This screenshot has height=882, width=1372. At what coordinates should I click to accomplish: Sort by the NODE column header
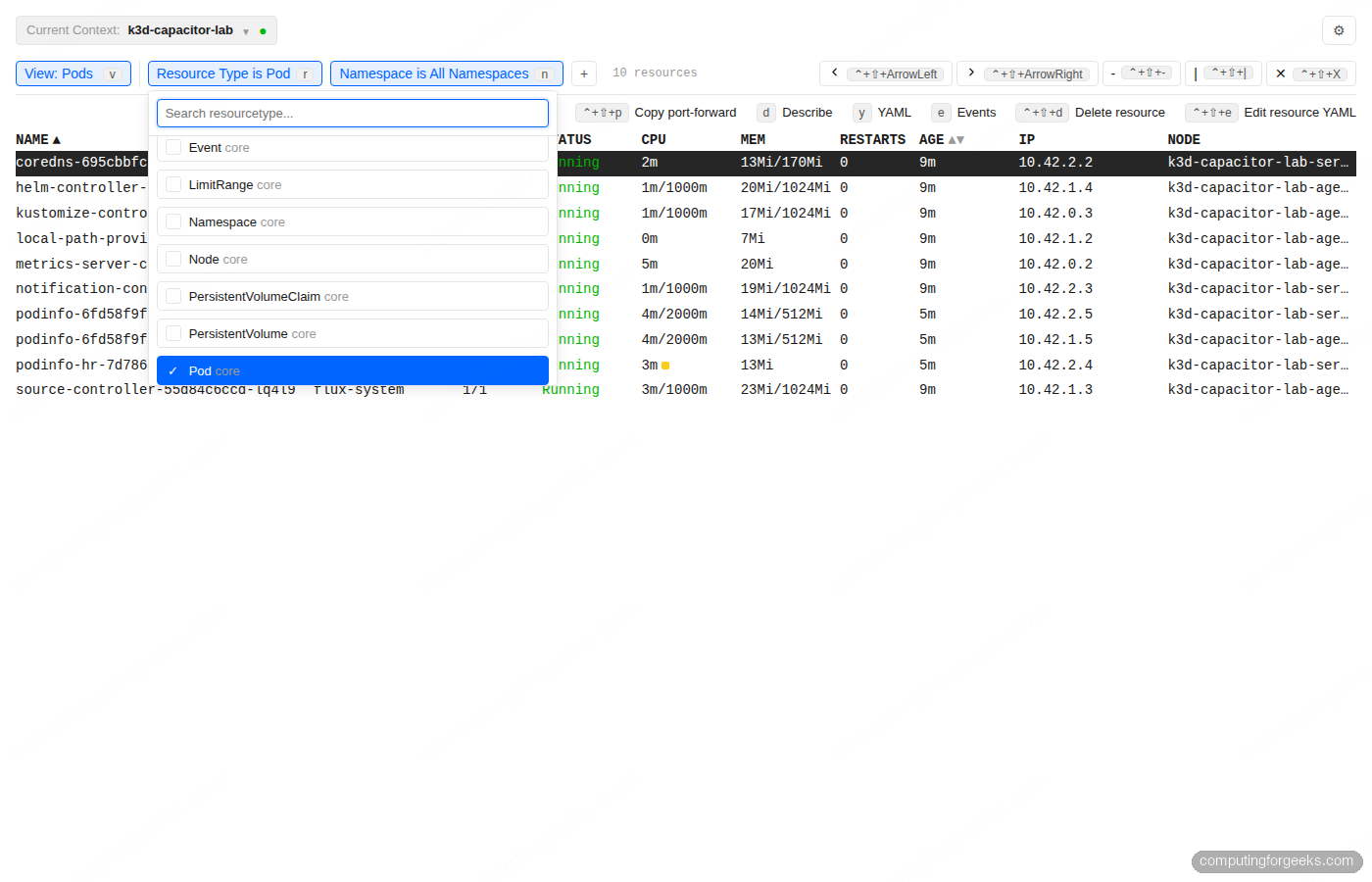tap(1184, 140)
